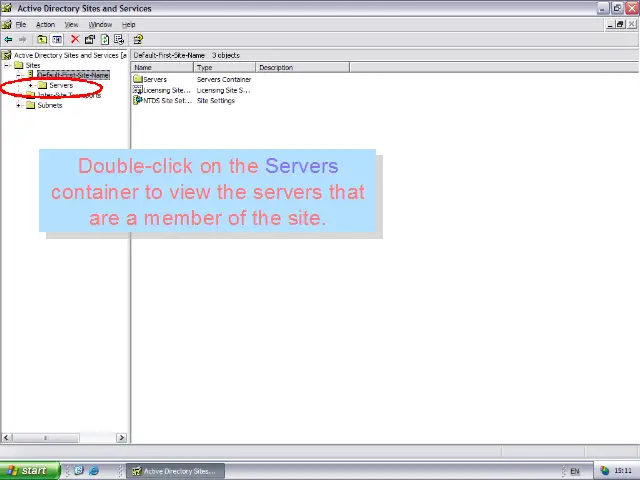The image size is (640, 480).
Task: Click the EN language indicator
Action: pyautogui.click(x=575, y=471)
